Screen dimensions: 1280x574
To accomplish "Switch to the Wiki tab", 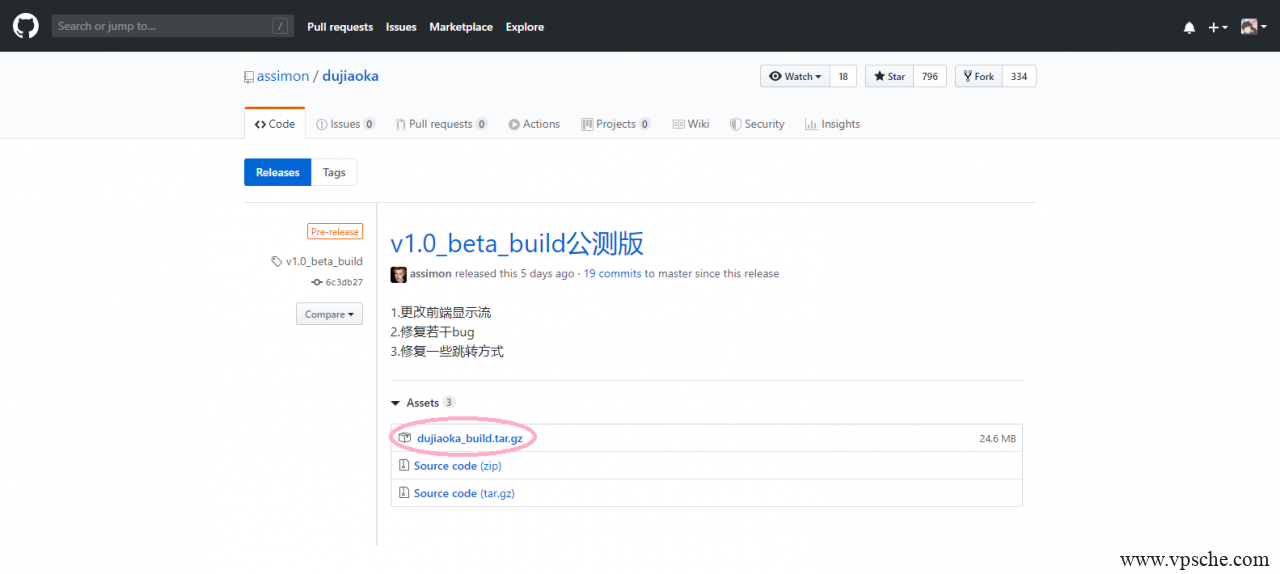I will 691,124.
